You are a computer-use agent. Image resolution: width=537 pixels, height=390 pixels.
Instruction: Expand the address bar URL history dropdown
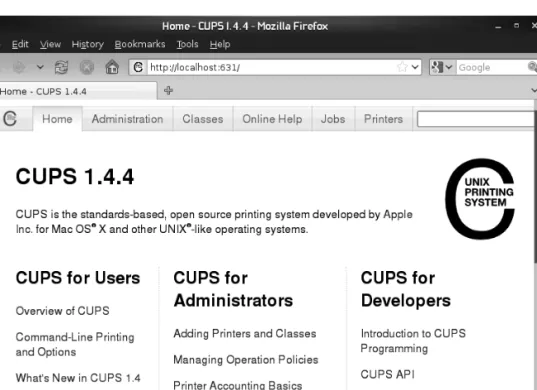(415, 67)
